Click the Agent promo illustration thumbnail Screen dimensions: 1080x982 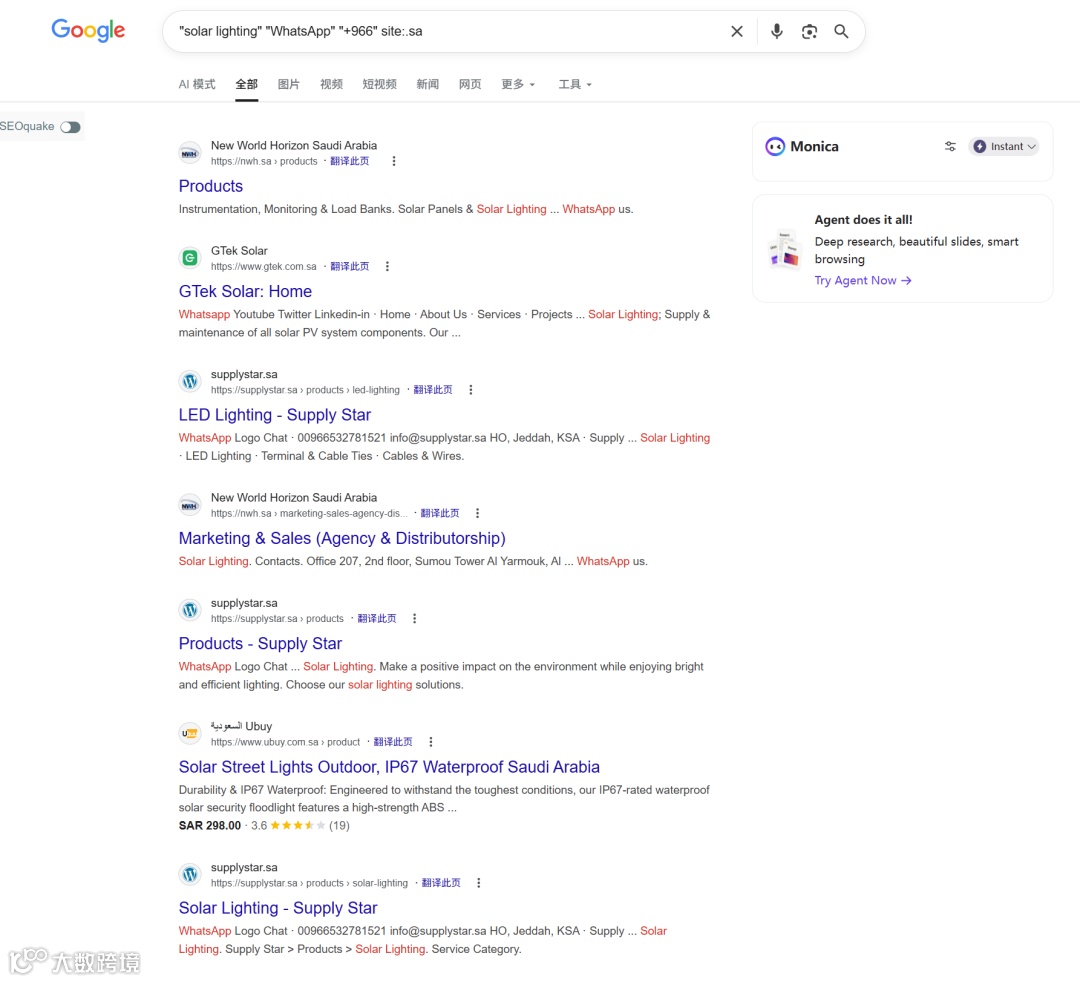[785, 249]
